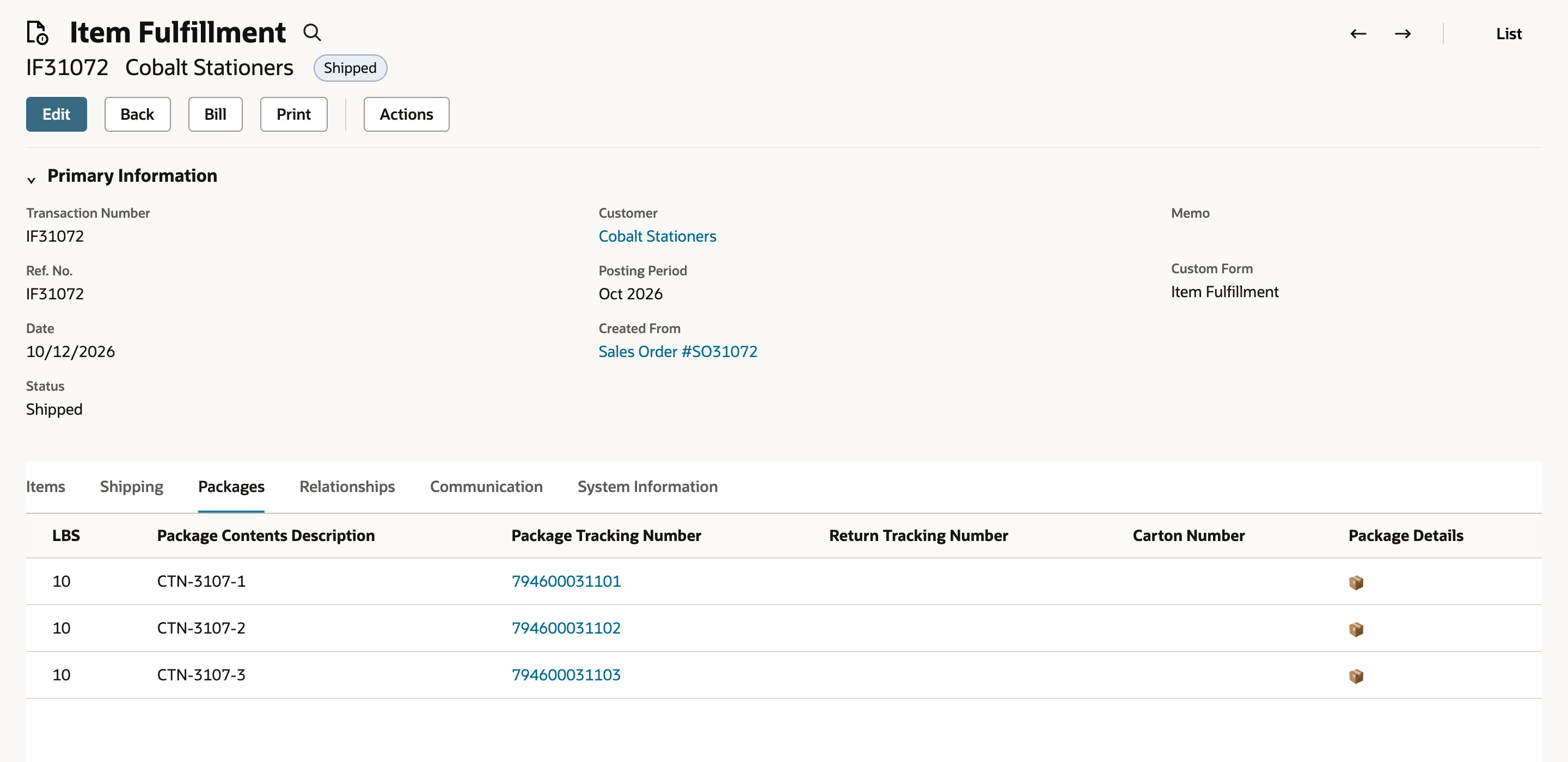Open the System Information tab

647,486
